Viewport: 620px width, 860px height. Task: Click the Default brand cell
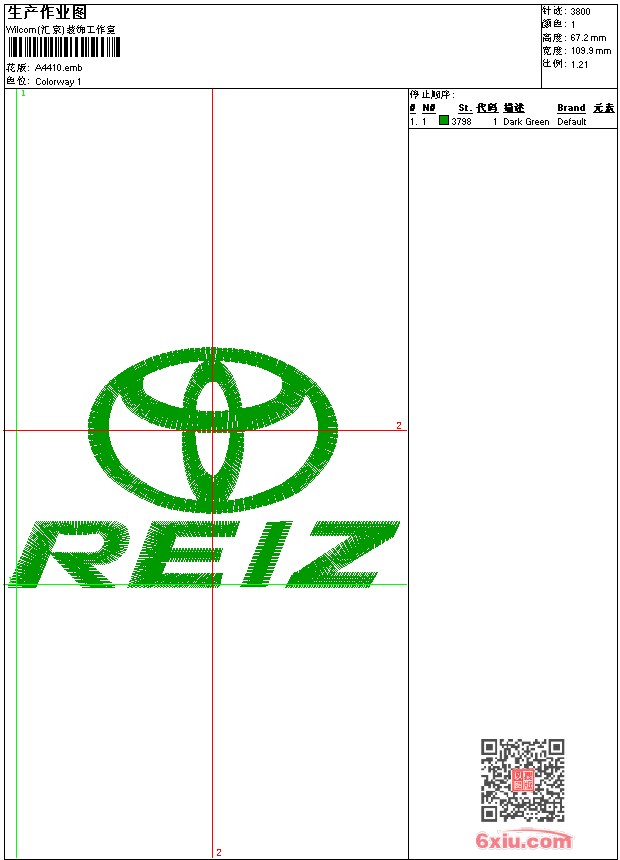point(572,122)
